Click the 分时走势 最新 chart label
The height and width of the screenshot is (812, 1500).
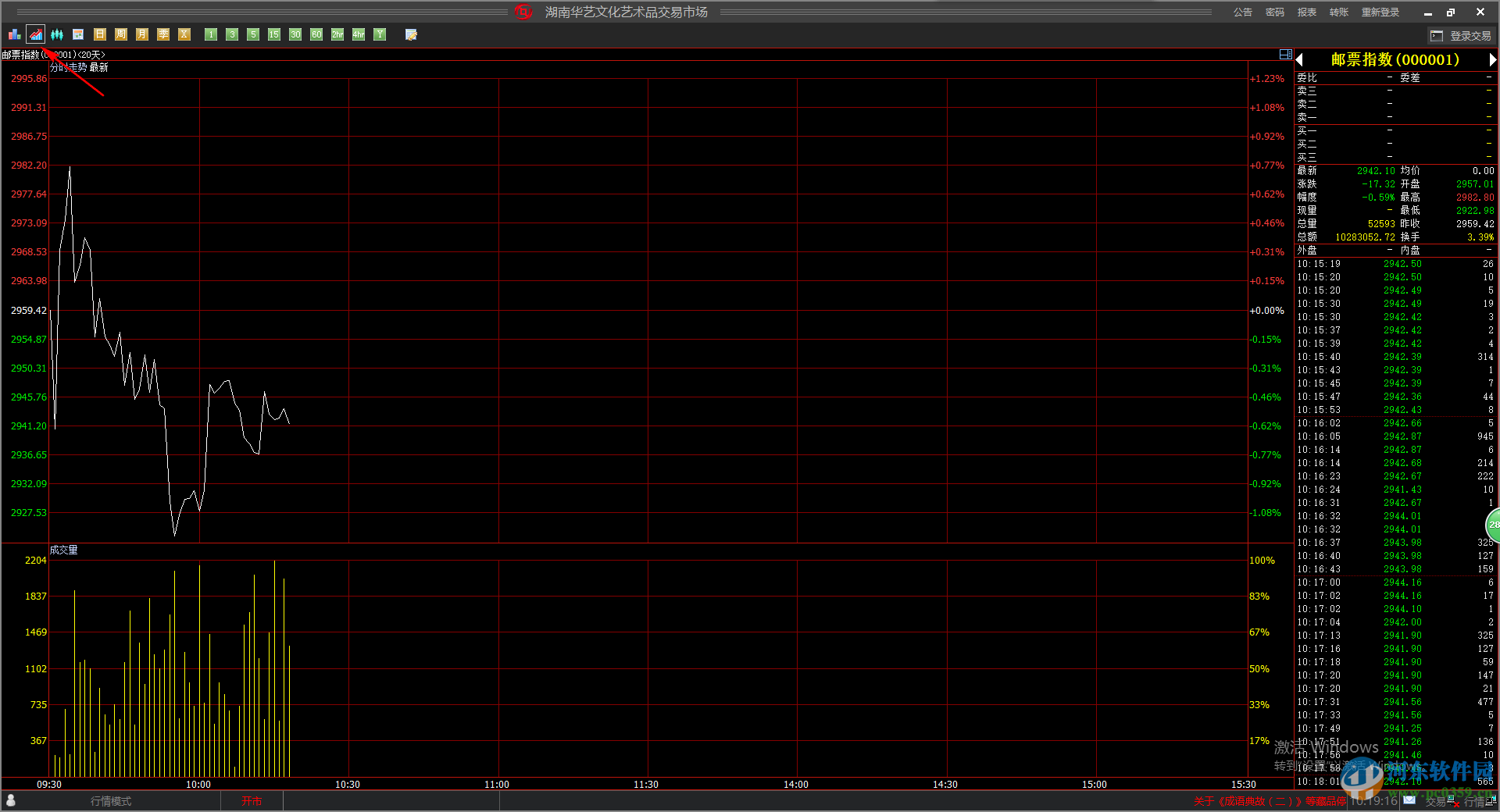click(79, 68)
